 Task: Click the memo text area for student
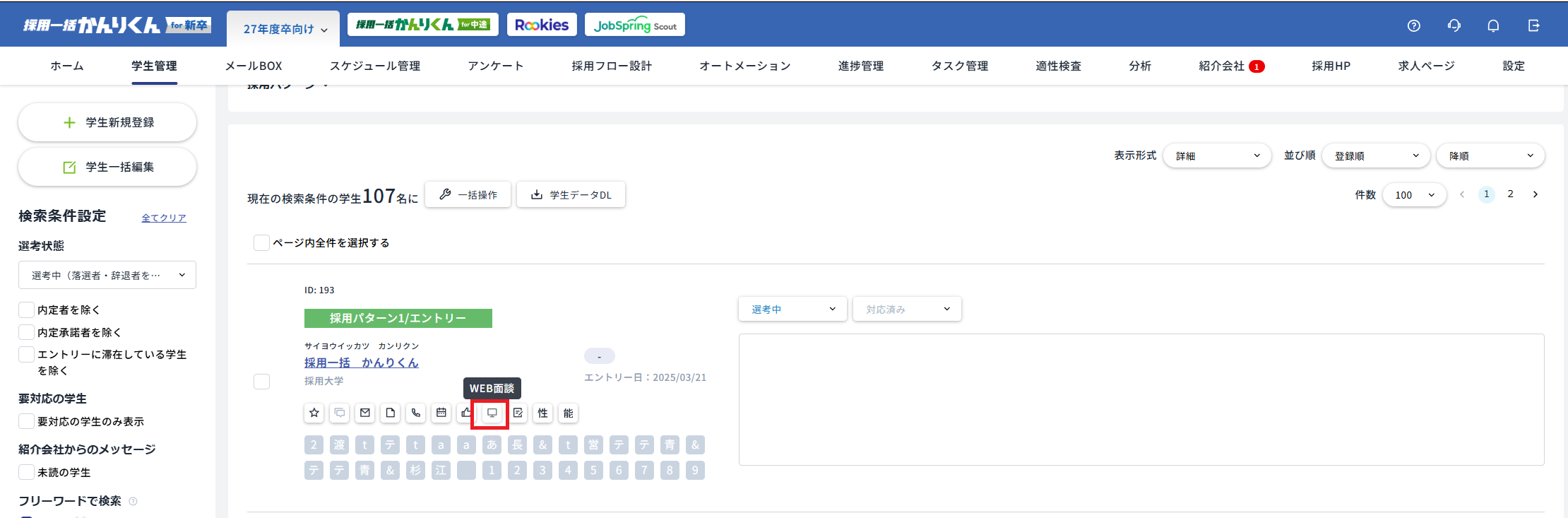click(x=1141, y=399)
